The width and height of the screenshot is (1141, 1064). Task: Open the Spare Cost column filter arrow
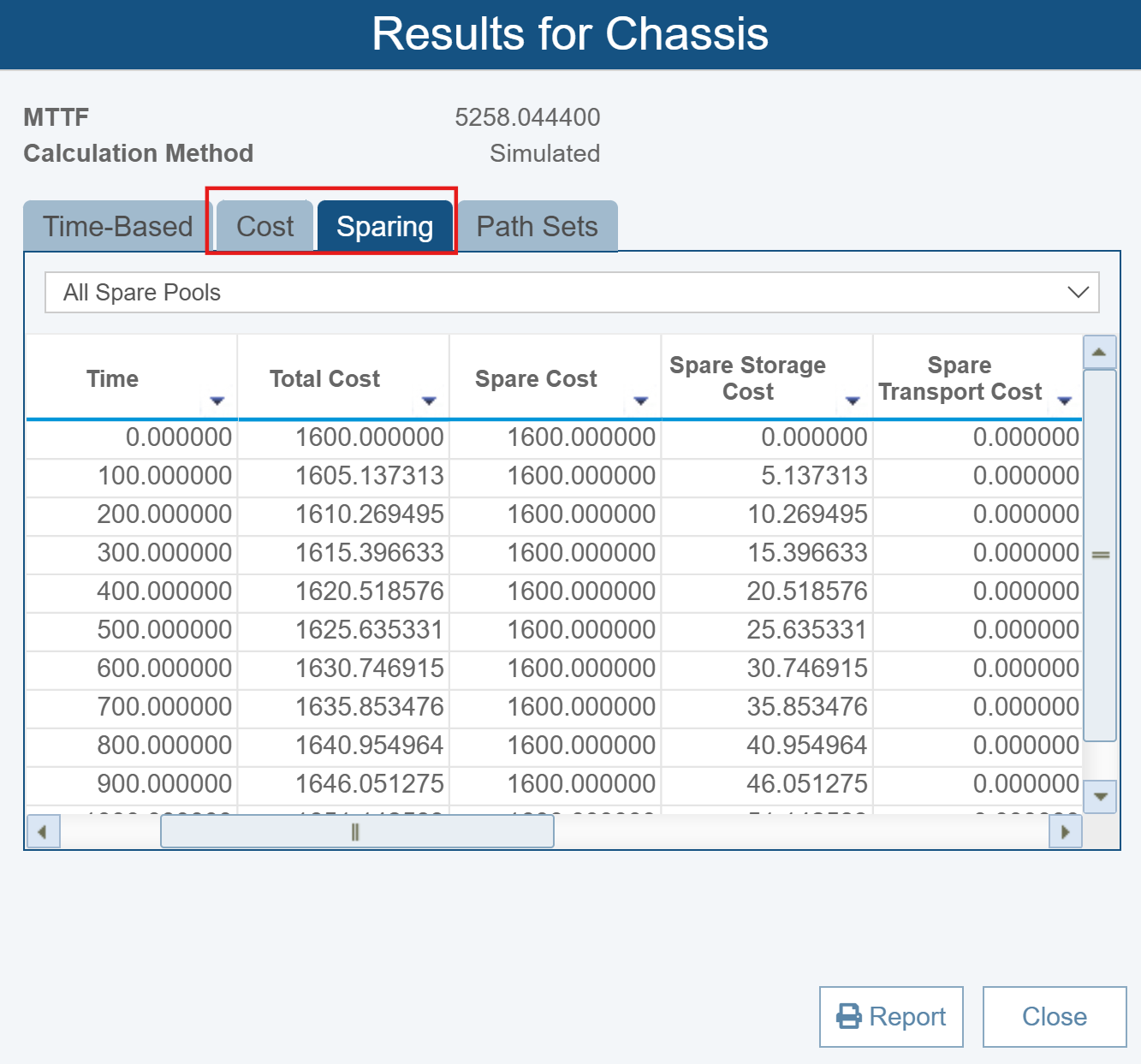(x=640, y=401)
